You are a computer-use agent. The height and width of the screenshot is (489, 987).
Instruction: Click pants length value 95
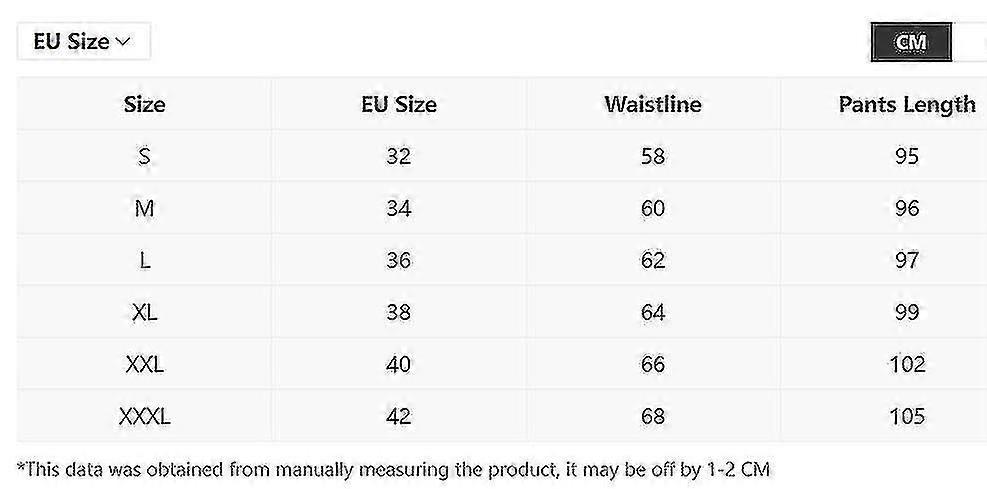(907, 157)
